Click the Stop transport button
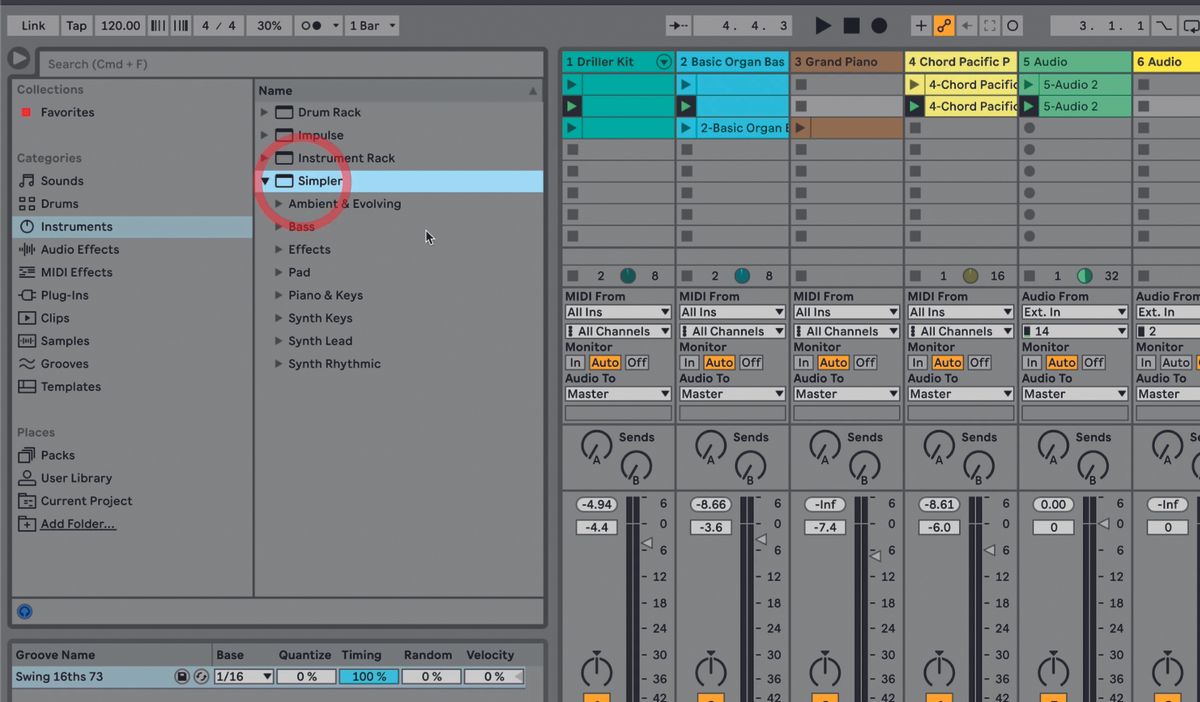 (x=851, y=25)
